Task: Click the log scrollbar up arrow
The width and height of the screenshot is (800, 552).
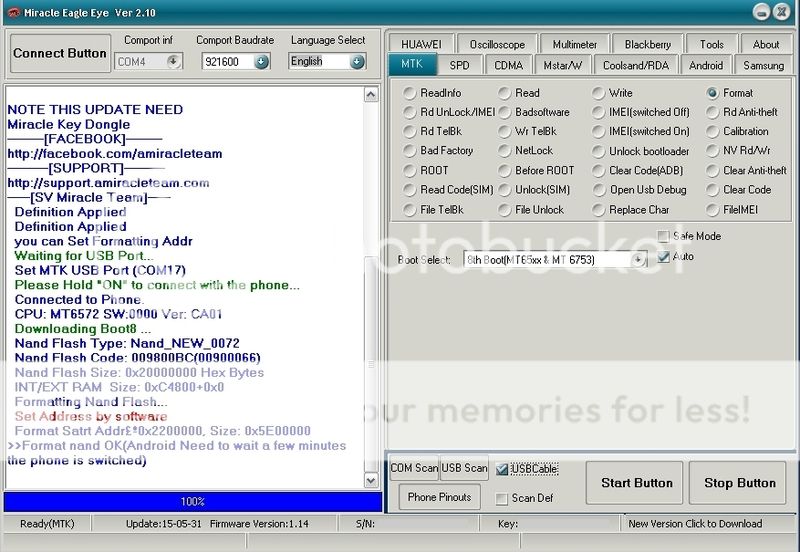Action: pyautogui.click(x=371, y=94)
